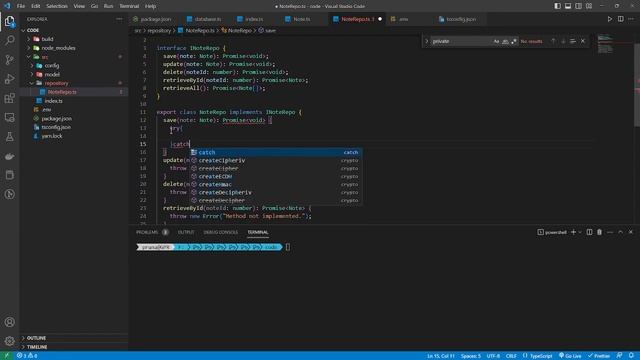Toggle Find in Selection option
Image resolution: width=640 pixels, height=360 pixels.
click(x=573, y=41)
